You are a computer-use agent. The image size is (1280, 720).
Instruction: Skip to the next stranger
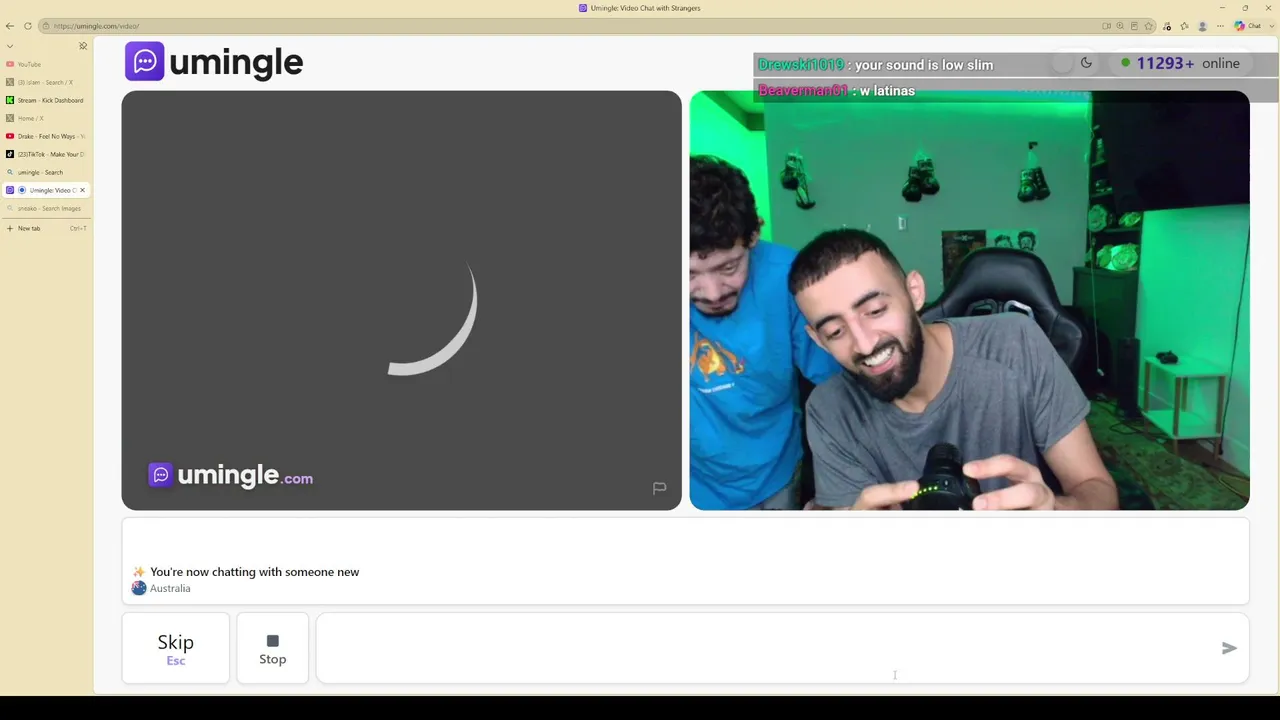coord(175,649)
